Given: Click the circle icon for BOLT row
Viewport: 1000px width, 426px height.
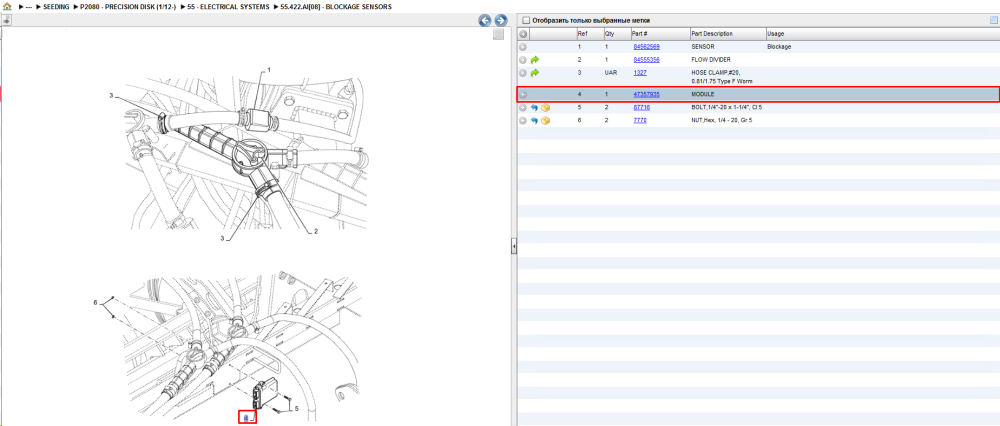Looking at the screenshot, I should click(523, 108).
